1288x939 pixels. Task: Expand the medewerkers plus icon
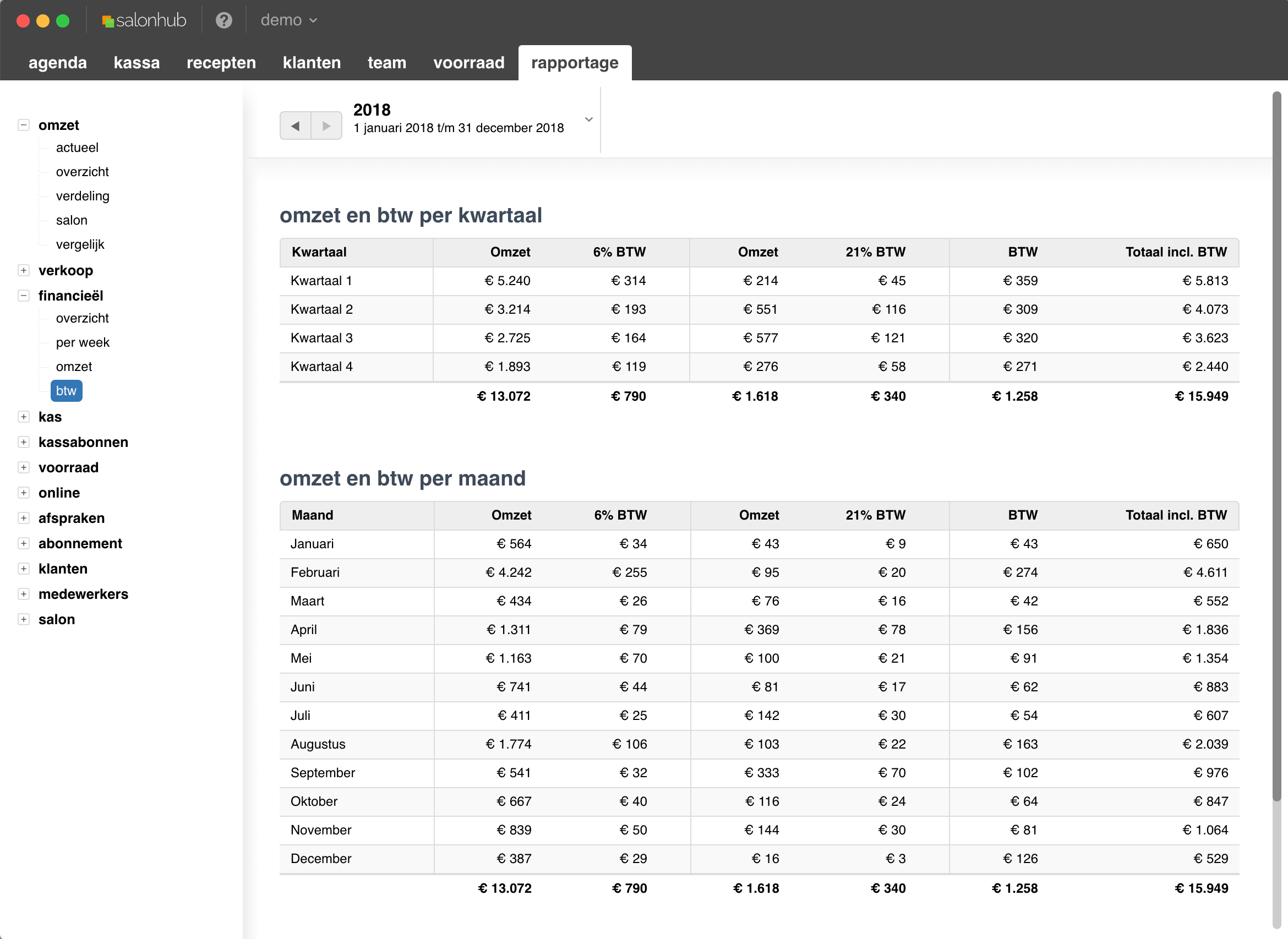[x=23, y=594]
